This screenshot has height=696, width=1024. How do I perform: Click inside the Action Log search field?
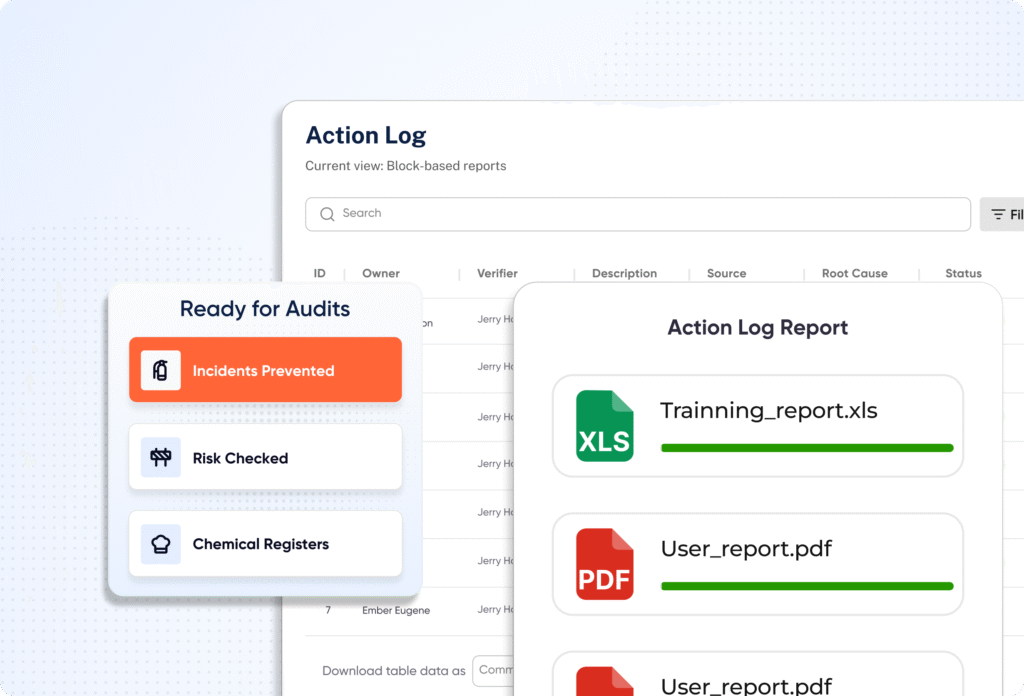[640, 214]
